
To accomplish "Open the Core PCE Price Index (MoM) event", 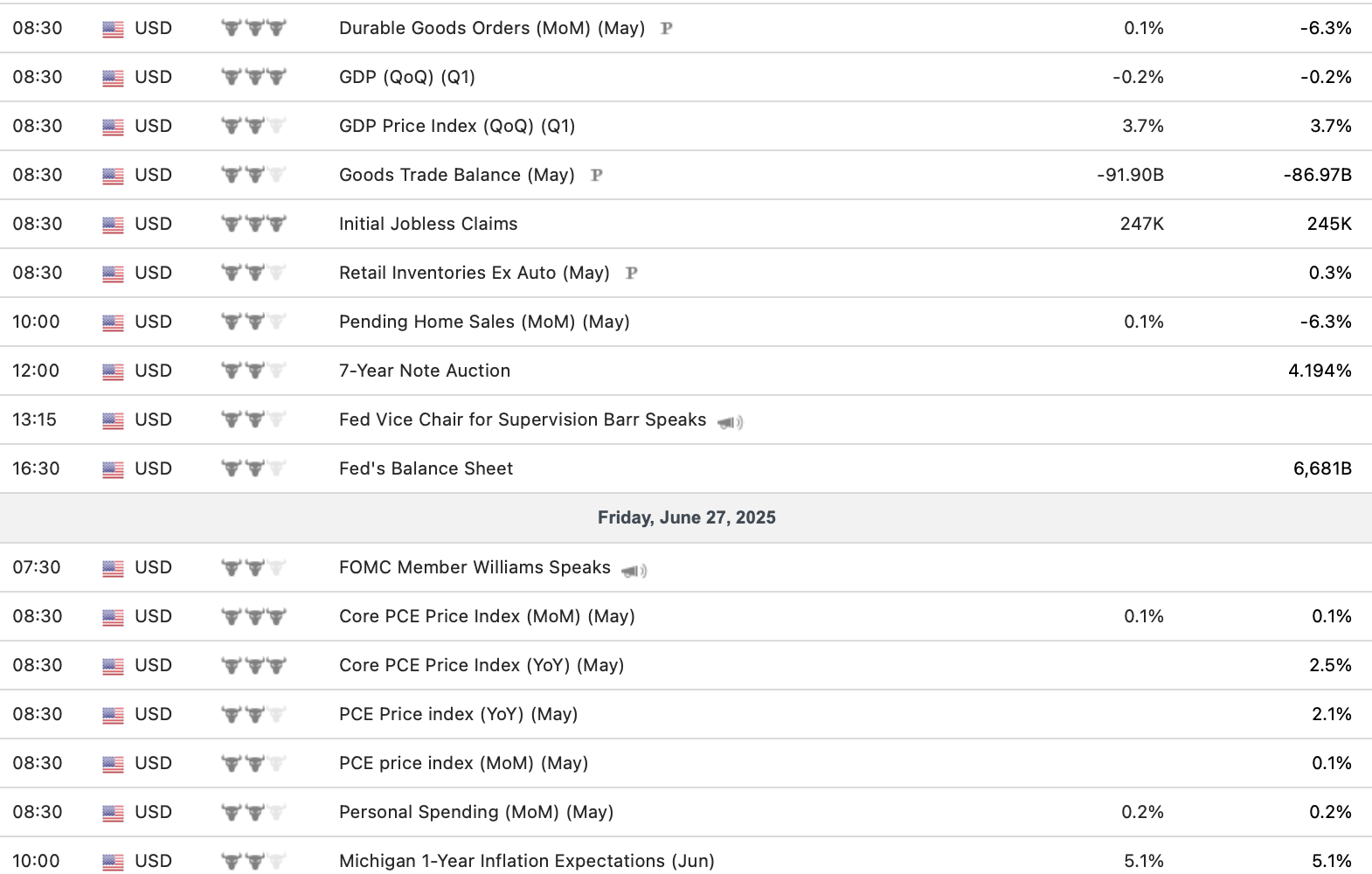I will click(x=486, y=616).
